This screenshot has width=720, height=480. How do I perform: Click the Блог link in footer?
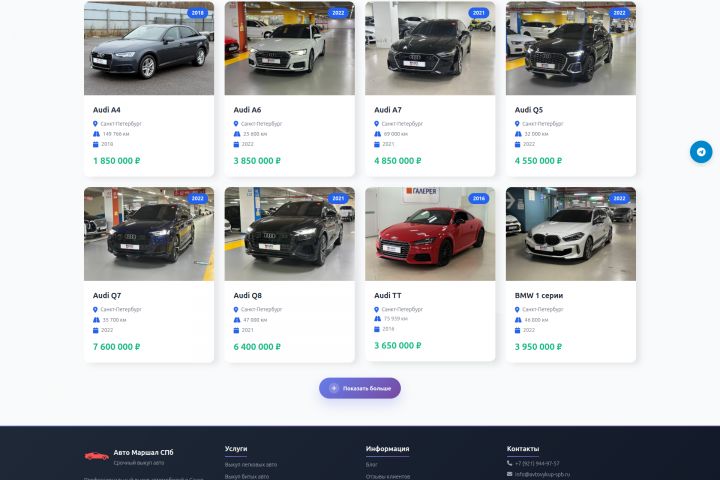[x=372, y=464]
